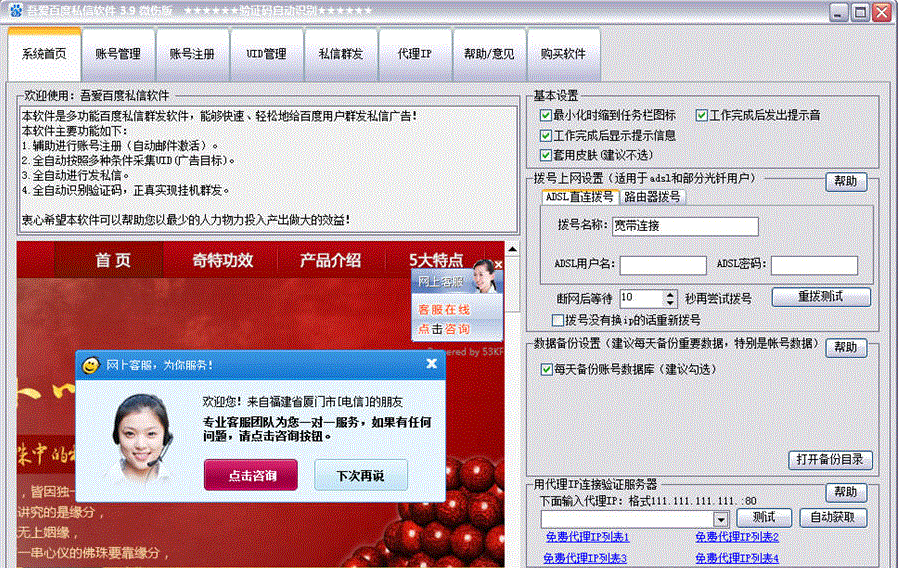Click floating widget 点击咨询 link
The image size is (901, 568).
444,329
